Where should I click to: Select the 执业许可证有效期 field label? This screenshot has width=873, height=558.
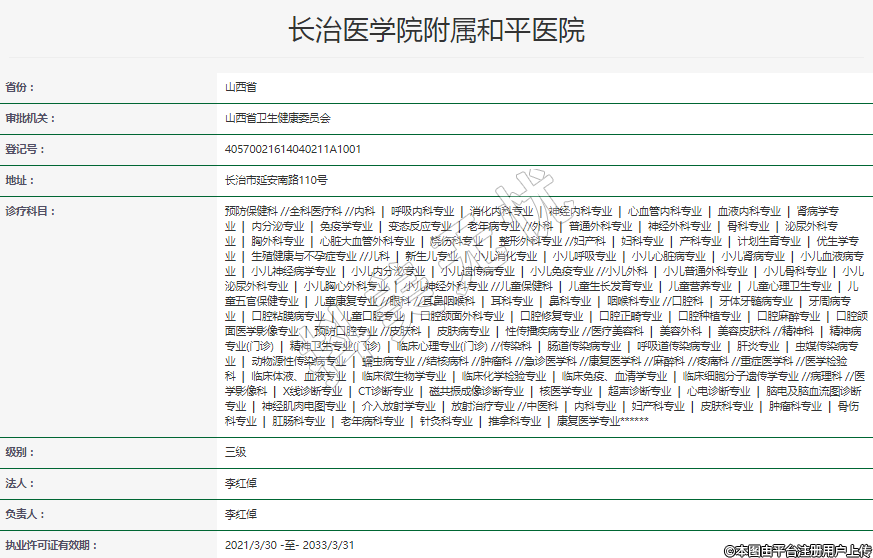pyautogui.click(x=52, y=545)
